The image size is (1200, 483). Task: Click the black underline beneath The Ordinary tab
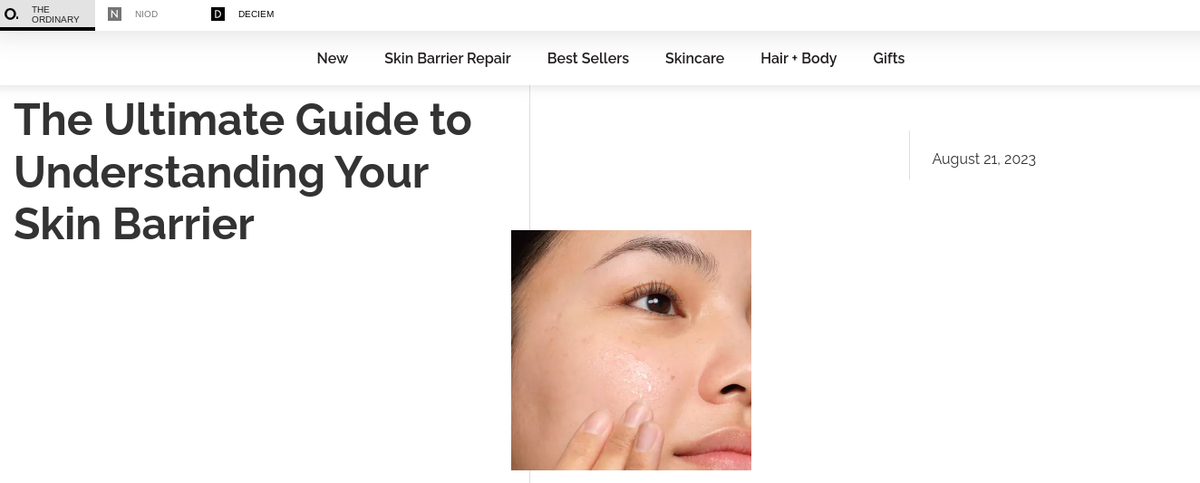48,29
